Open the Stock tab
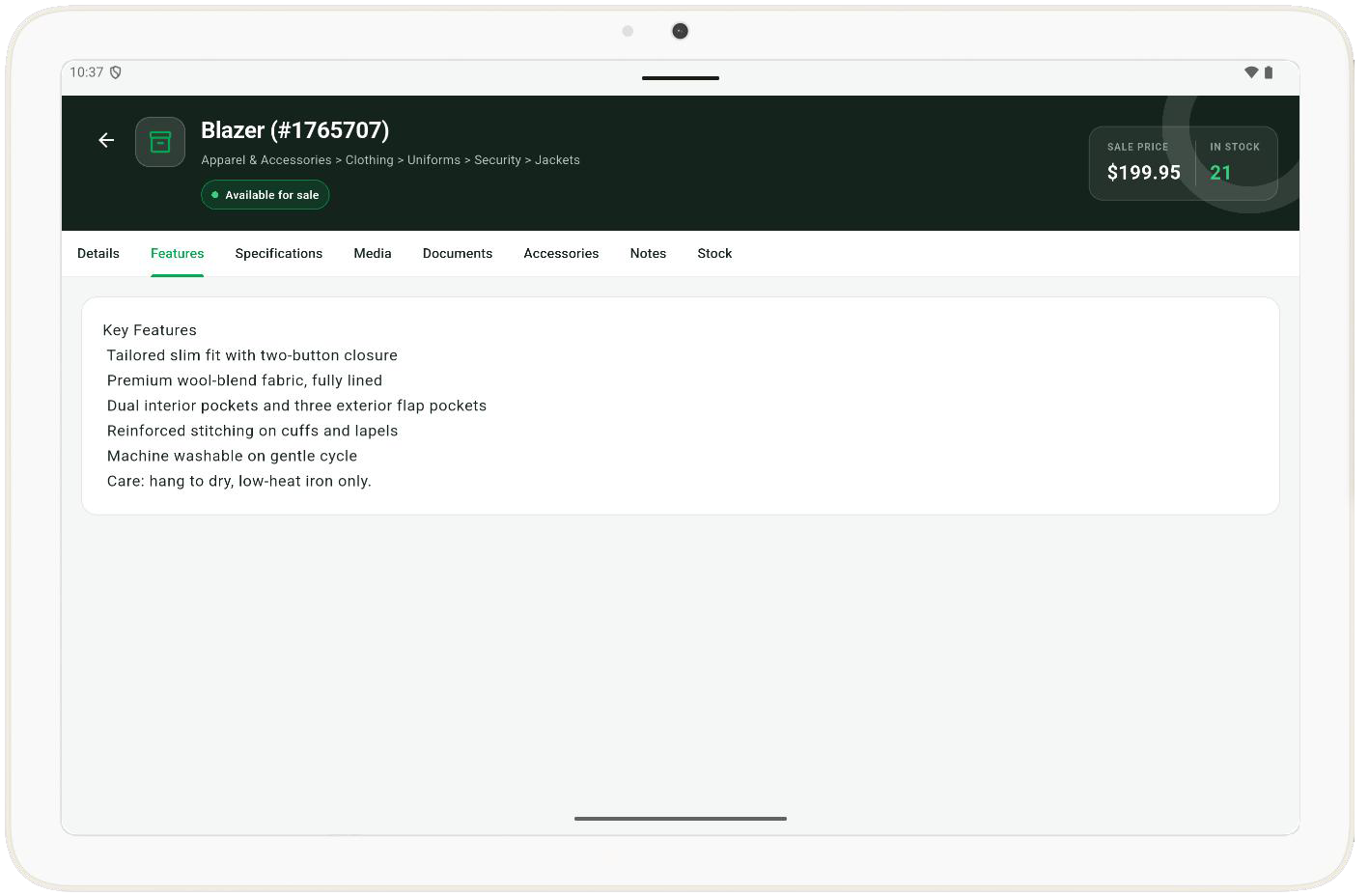 714,254
